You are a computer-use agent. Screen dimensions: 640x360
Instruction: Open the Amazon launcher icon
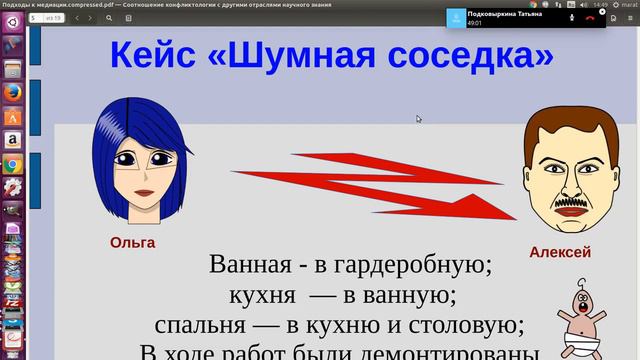pyautogui.click(x=13, y=140)
